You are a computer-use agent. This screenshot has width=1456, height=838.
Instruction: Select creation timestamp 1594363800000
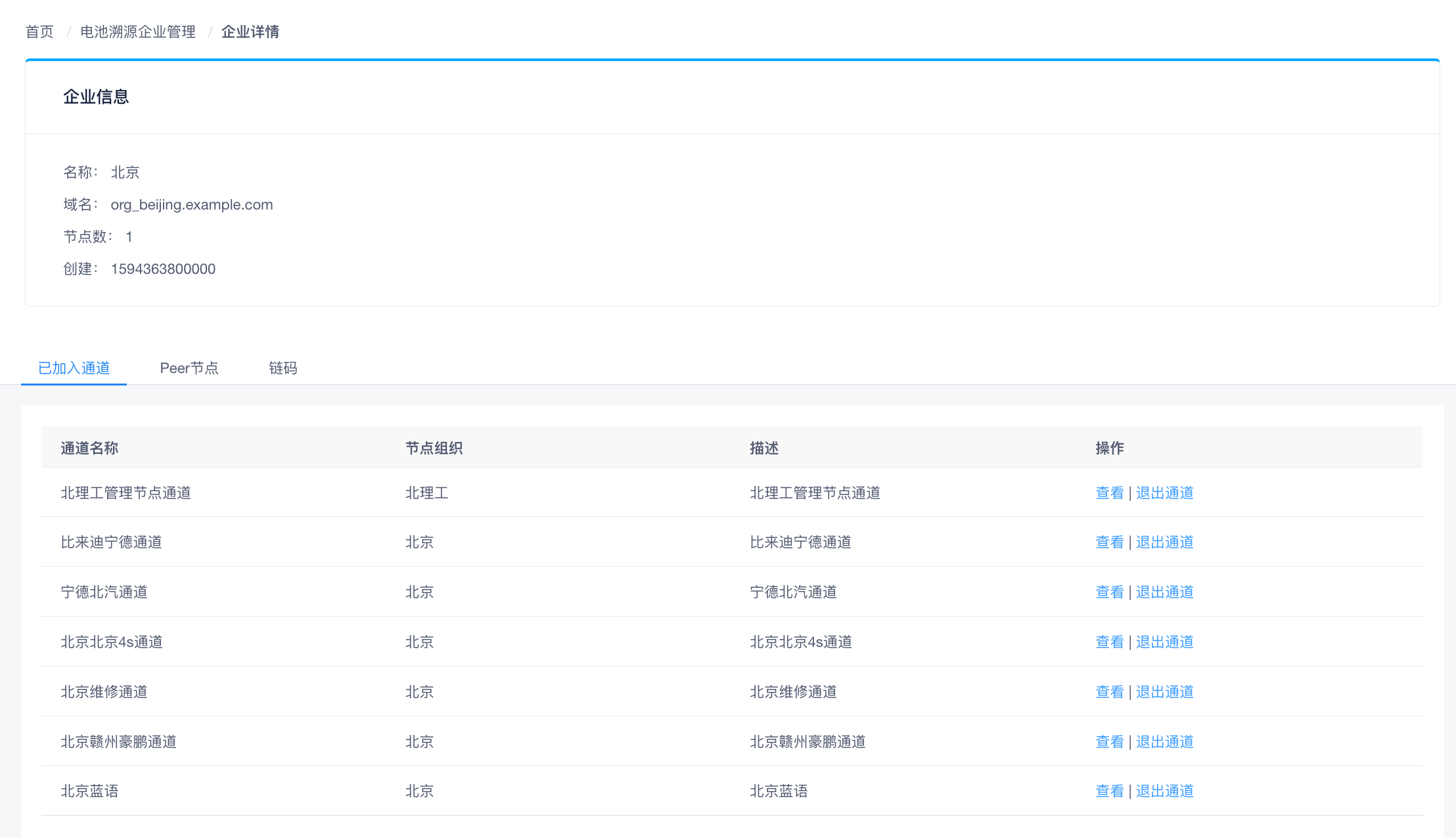pyautogui.click(x=163, y=269)
